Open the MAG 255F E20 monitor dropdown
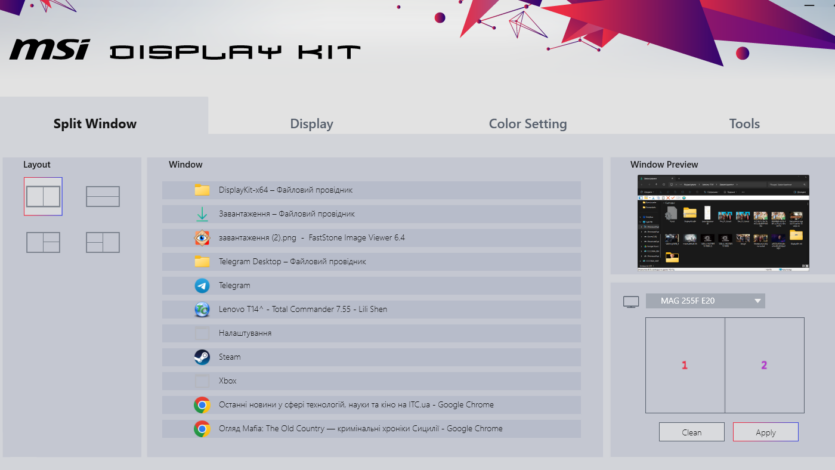835x470 pixels. (706, 301)
